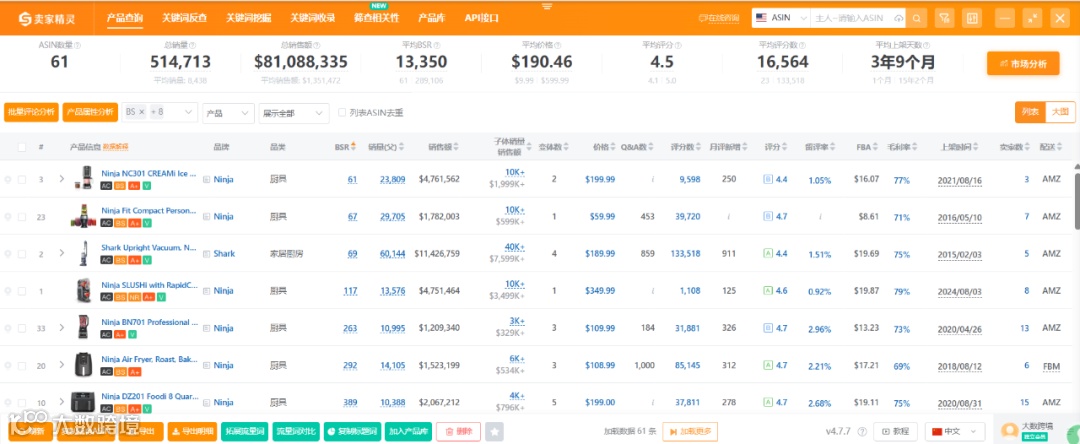
Task: Expand the Shark Upright Vacuum row variants
Action: pos(61,253)
